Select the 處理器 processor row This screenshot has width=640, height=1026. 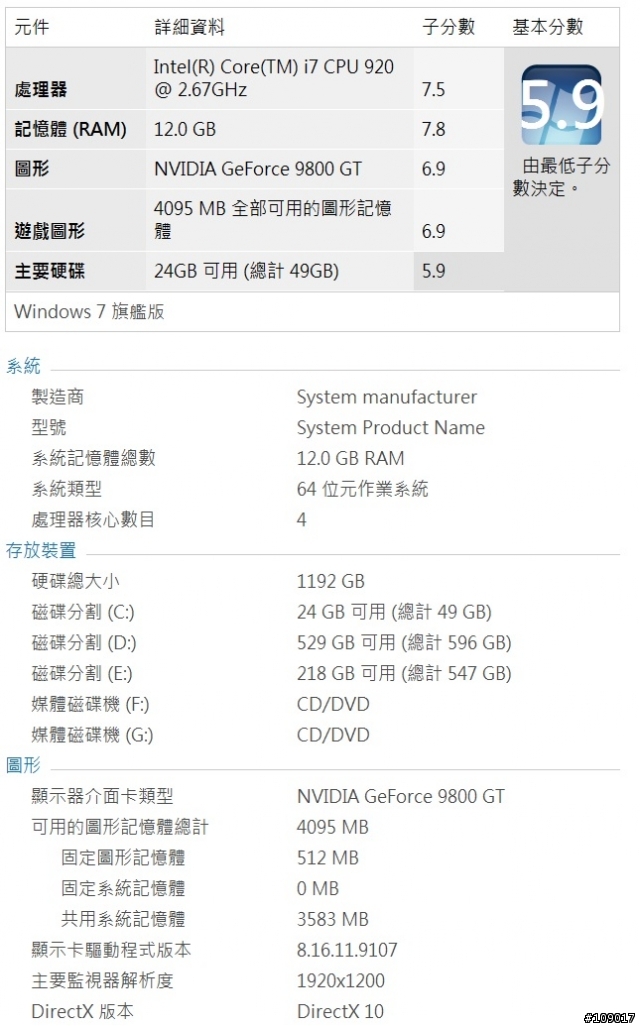(x=255, y=78)
